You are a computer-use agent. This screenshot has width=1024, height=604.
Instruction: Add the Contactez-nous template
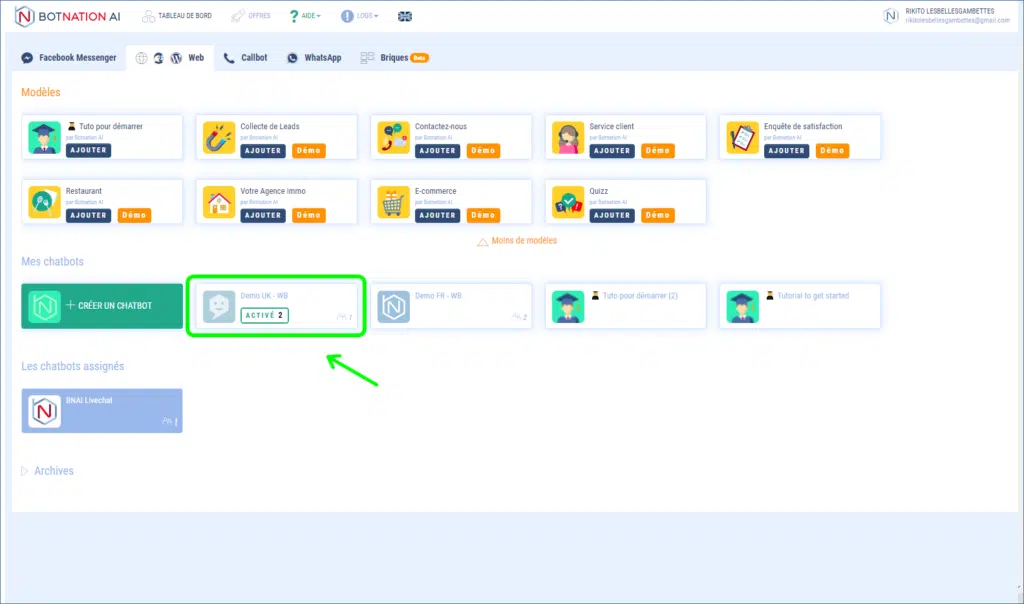click(437, 151)
